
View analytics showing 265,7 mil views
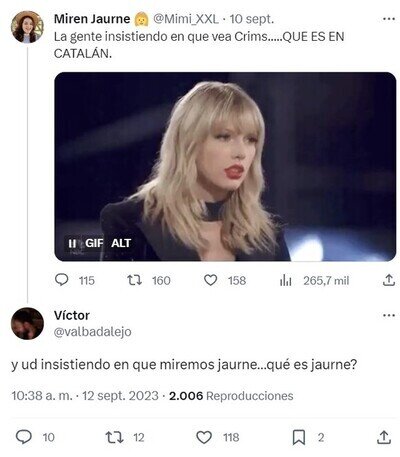pos(286,280)
